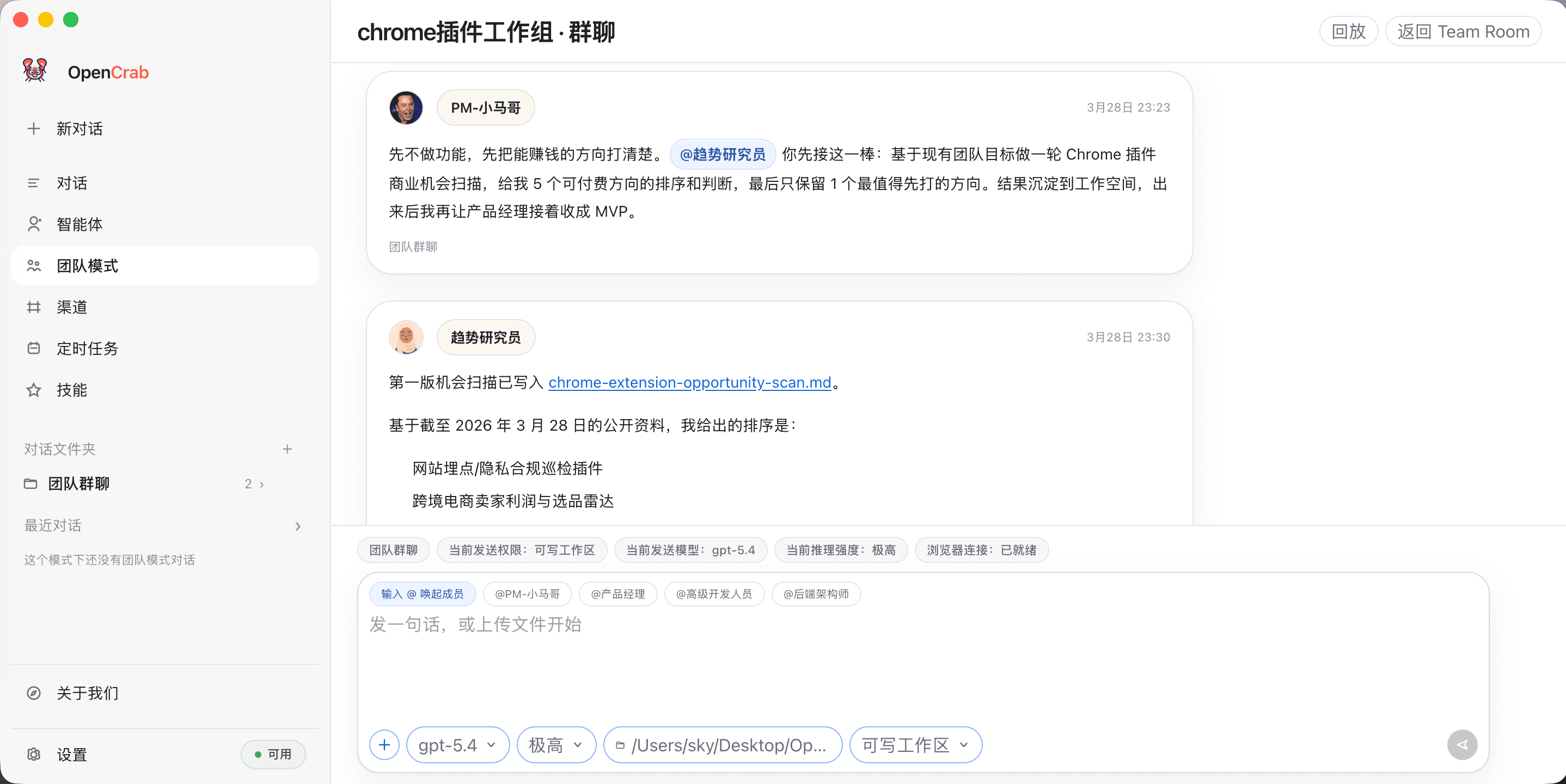Switch to 团队模式 in the sidebar
This screenshot has height=784, width=1566.
[x=88, y=266]
